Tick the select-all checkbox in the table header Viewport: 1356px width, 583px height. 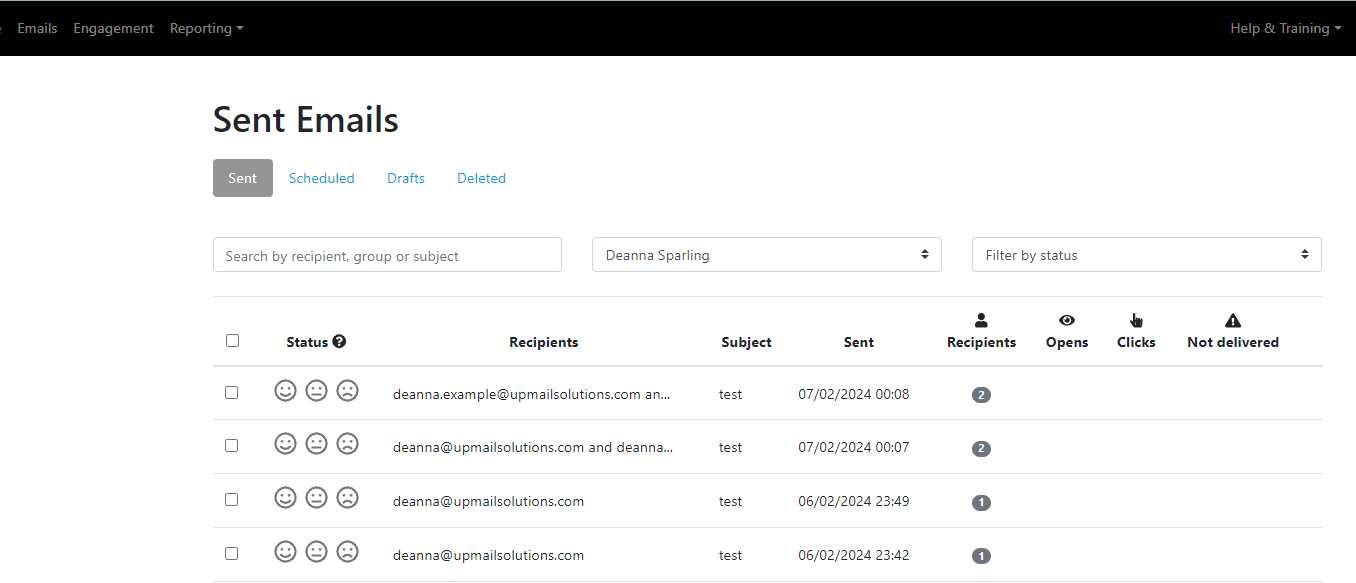click(232, 340)
